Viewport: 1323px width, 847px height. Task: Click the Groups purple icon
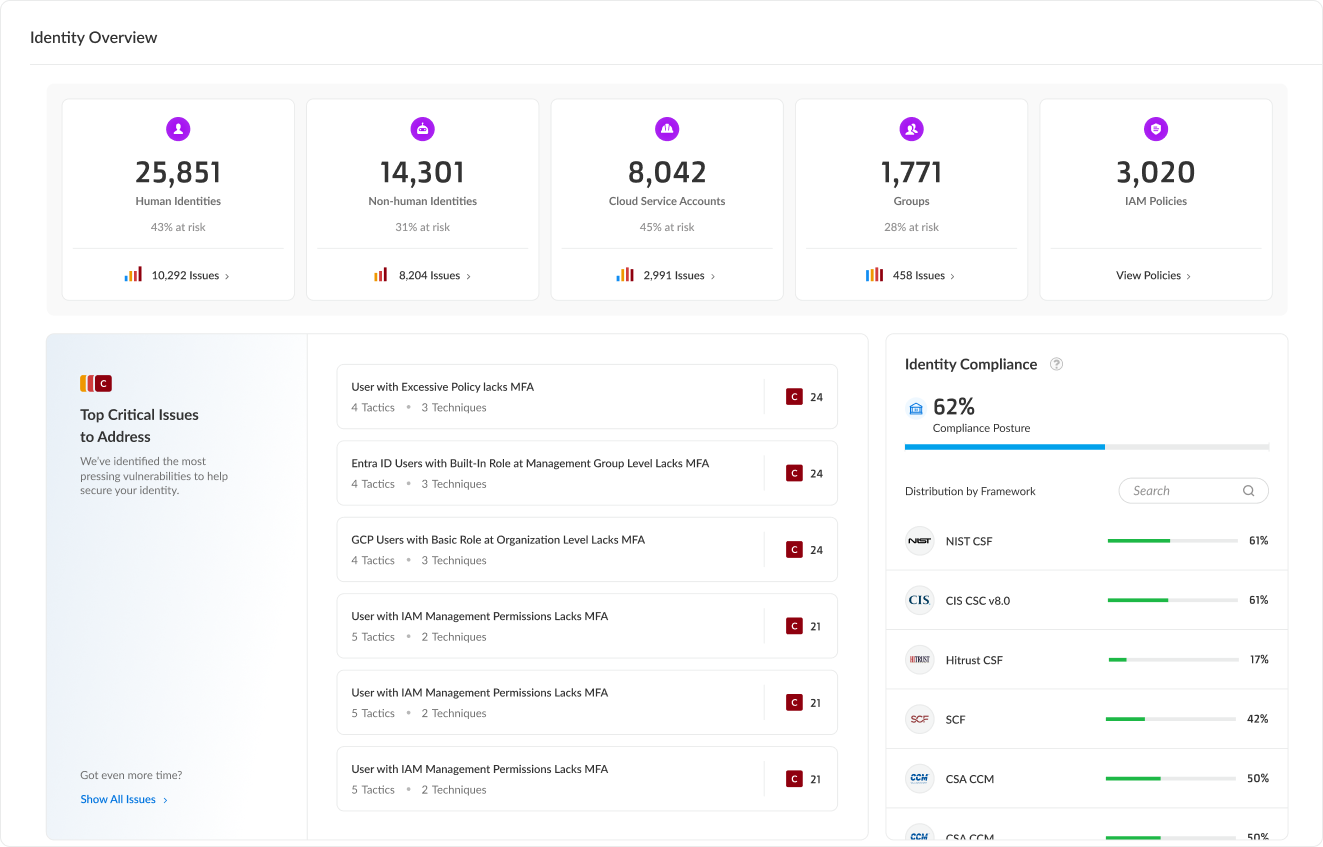tap(911, 129)
